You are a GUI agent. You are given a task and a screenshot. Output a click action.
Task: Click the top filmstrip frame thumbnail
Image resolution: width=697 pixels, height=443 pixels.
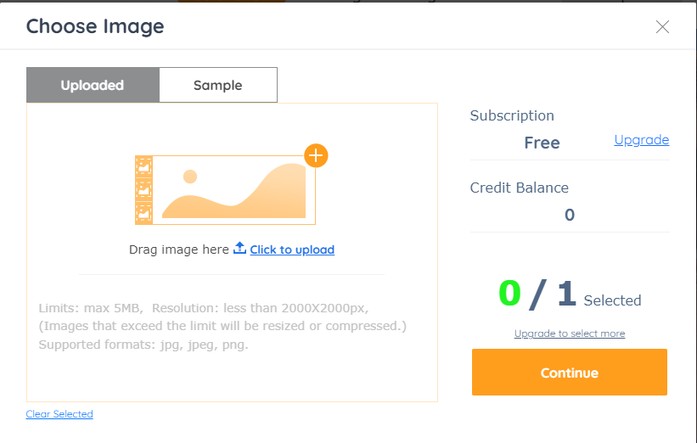[144, 167]
